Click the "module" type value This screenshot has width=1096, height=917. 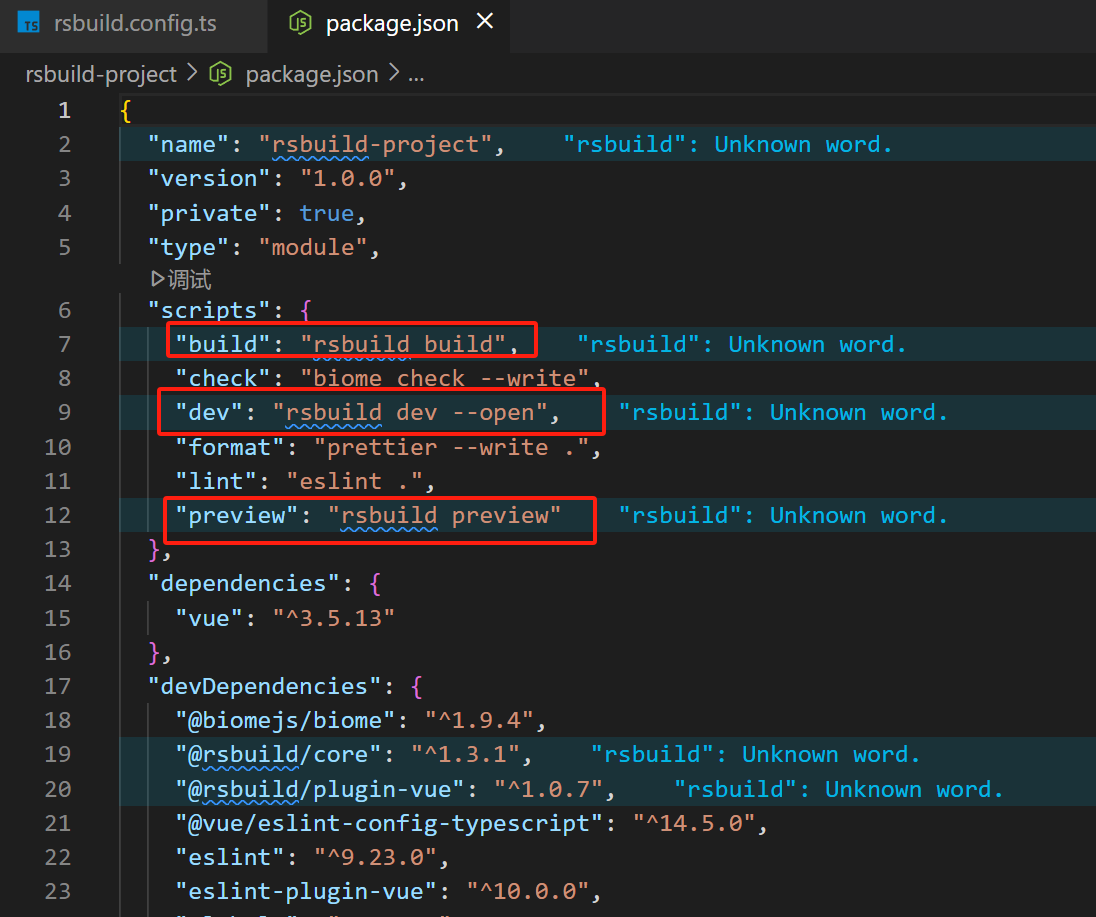click(x=313, y=247)
